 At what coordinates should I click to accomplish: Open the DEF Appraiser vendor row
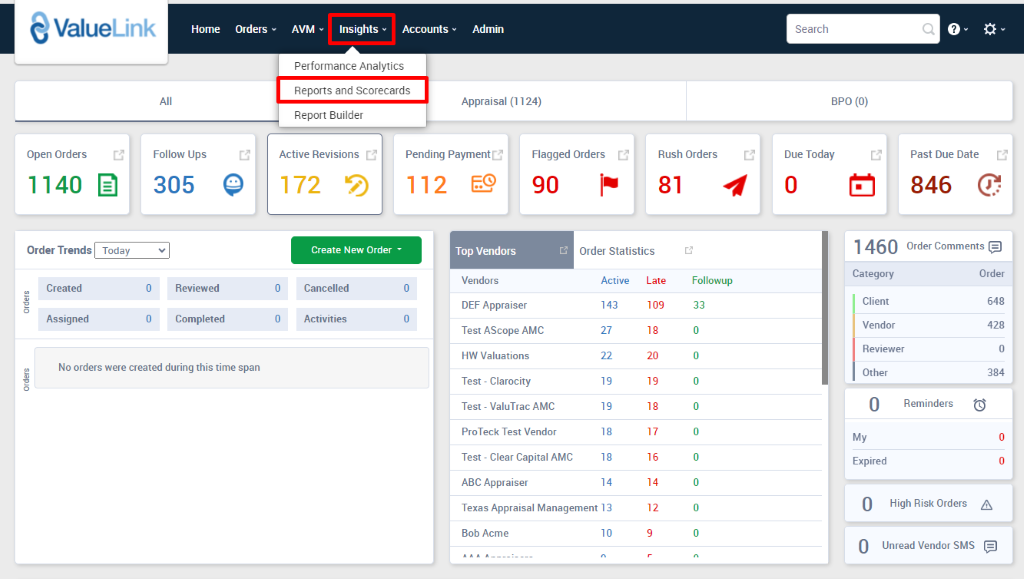click(x=635, y=305)
